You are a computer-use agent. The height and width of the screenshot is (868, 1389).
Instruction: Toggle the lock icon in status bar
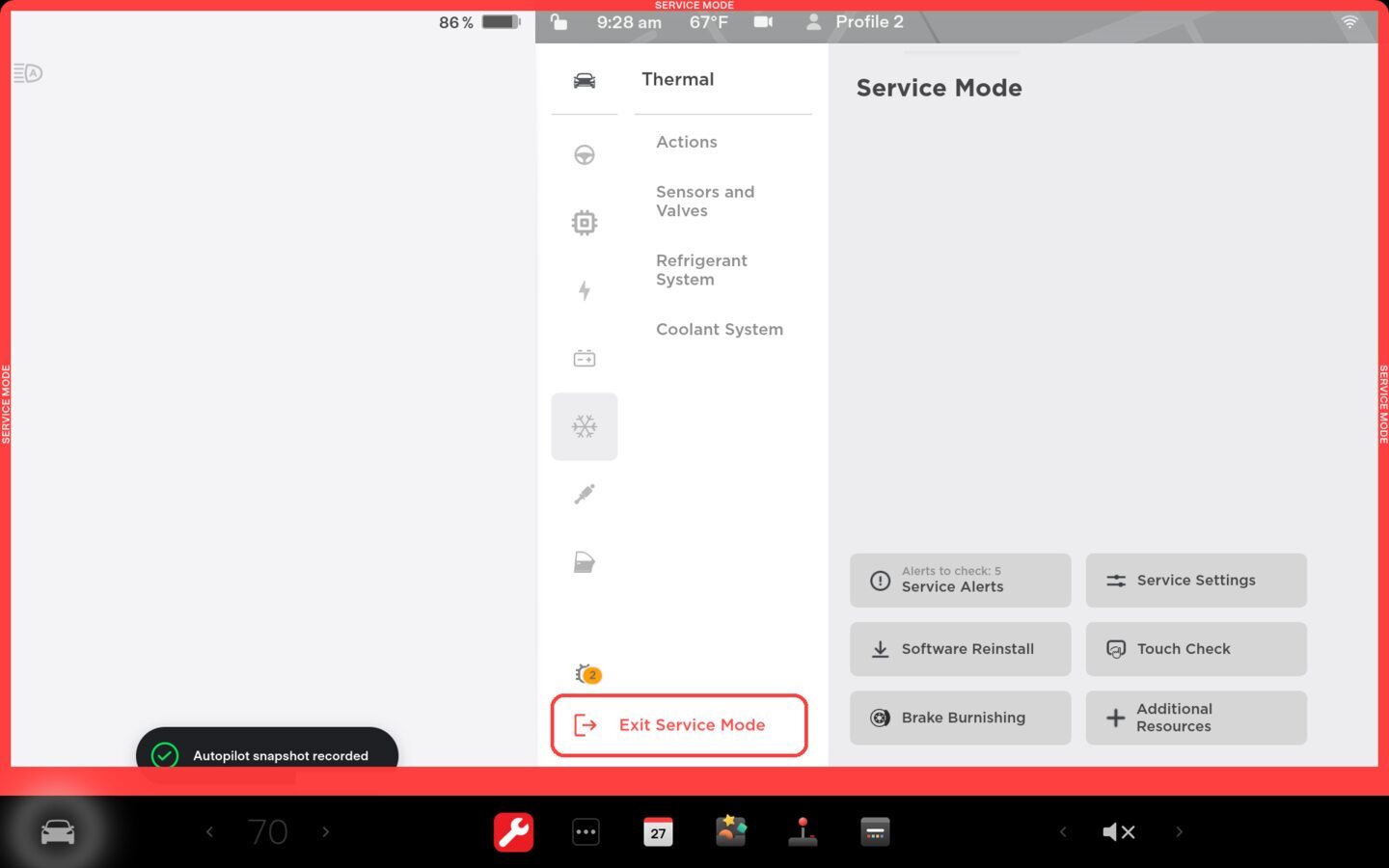click(x=558, y=22)
